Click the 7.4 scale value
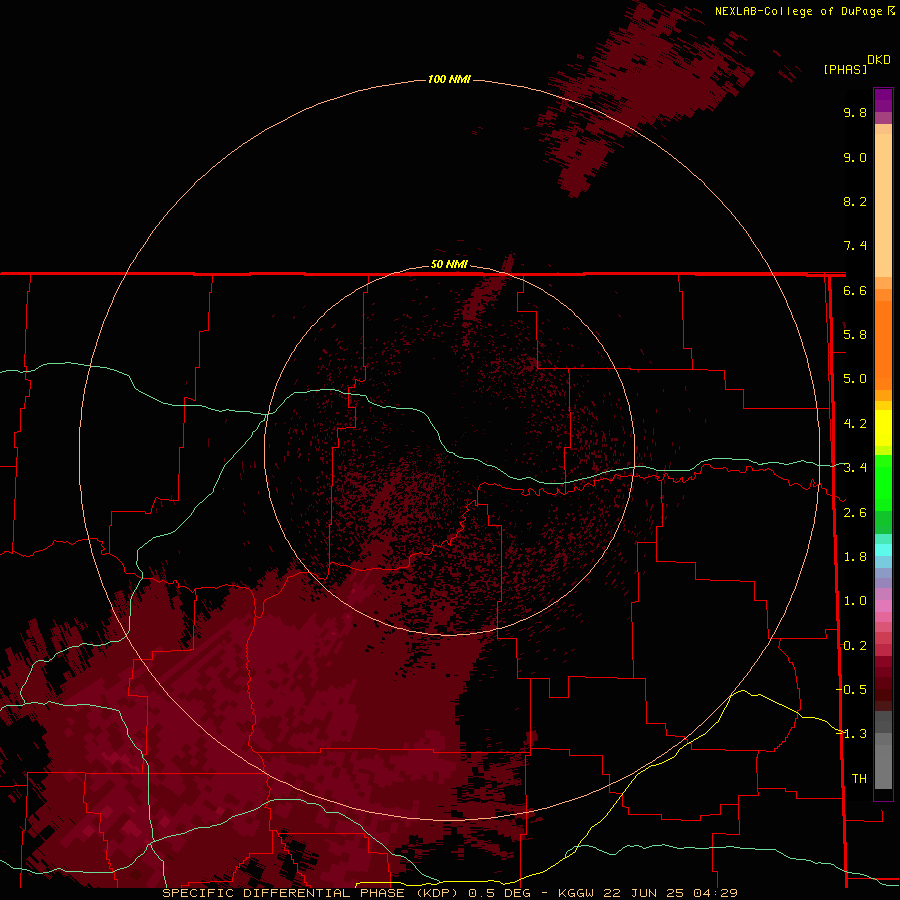Image resolution: width=900 pixels, height=900 pixels. (x=855, y=246)
